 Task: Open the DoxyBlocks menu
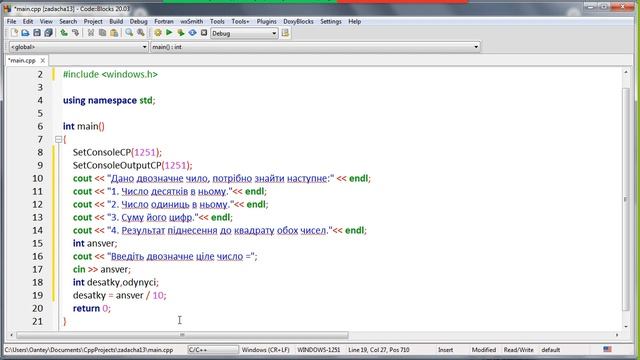click(298, 21)
